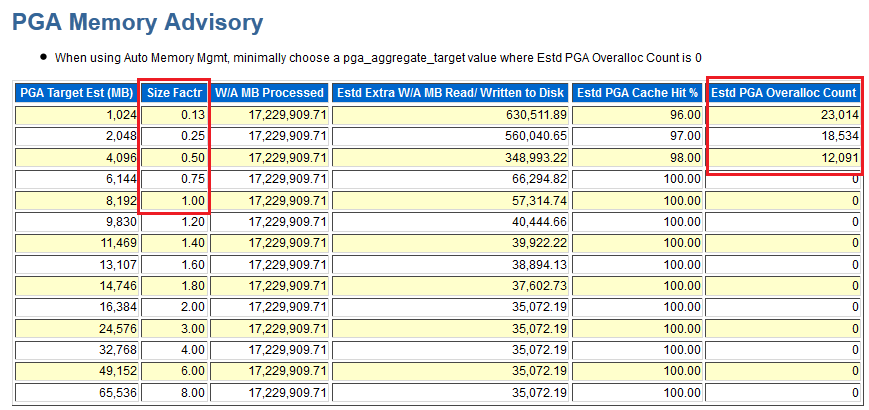869x410 pixels.
Task: Click the 57,314.74 disk read/write cell
Action: [x=450, y=201]
